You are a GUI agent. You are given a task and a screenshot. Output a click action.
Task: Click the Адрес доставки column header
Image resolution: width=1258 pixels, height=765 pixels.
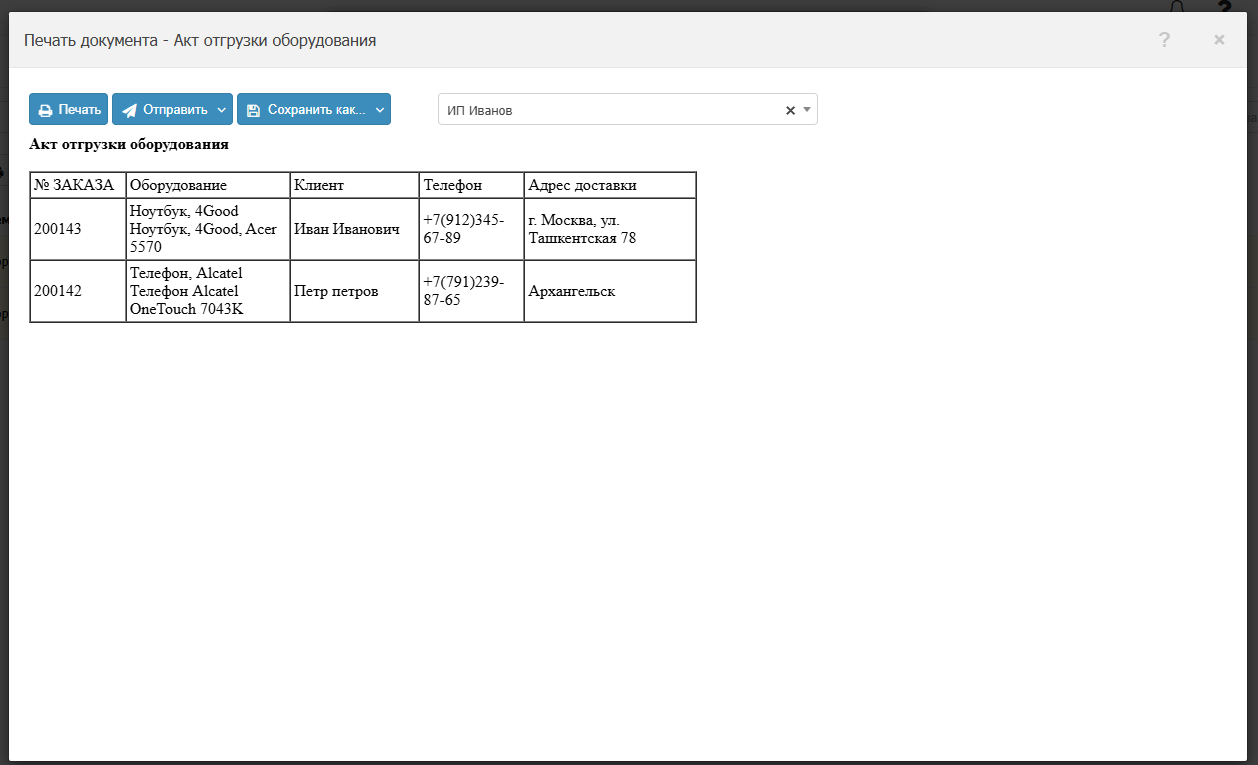(x=582, y=185)
